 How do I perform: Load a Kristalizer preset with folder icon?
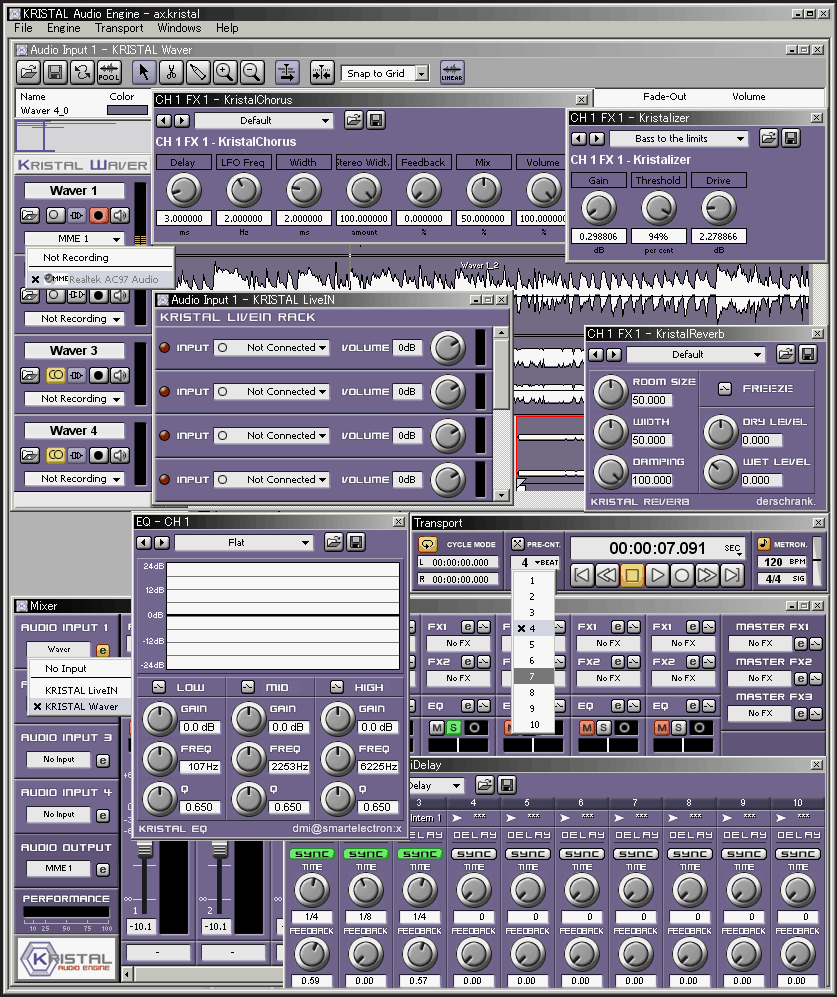coord(769,139)
